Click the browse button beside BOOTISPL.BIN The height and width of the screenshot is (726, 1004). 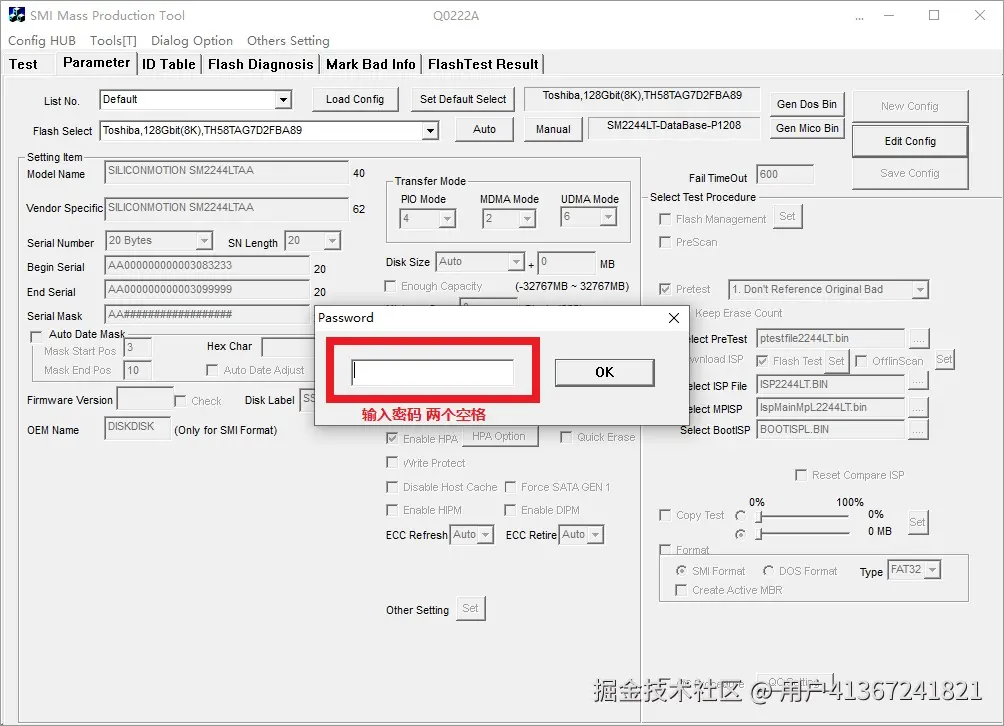pyautogui.click(x=918, y=430)
